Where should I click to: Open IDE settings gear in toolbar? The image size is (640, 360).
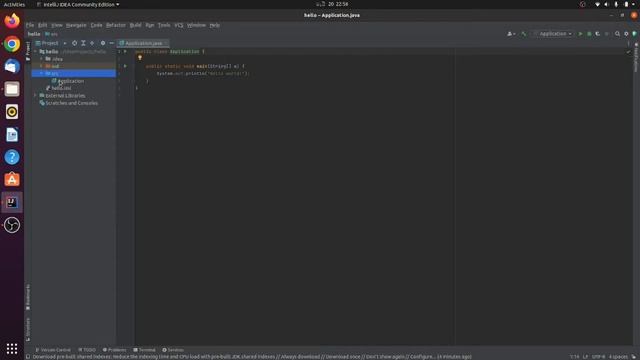[x=626, y=34]
